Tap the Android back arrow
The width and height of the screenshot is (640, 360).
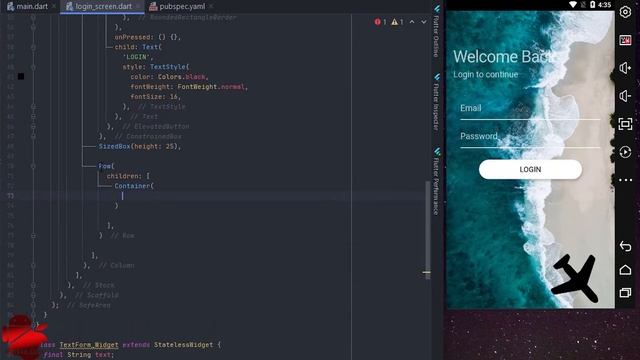(x=625, y=246)
